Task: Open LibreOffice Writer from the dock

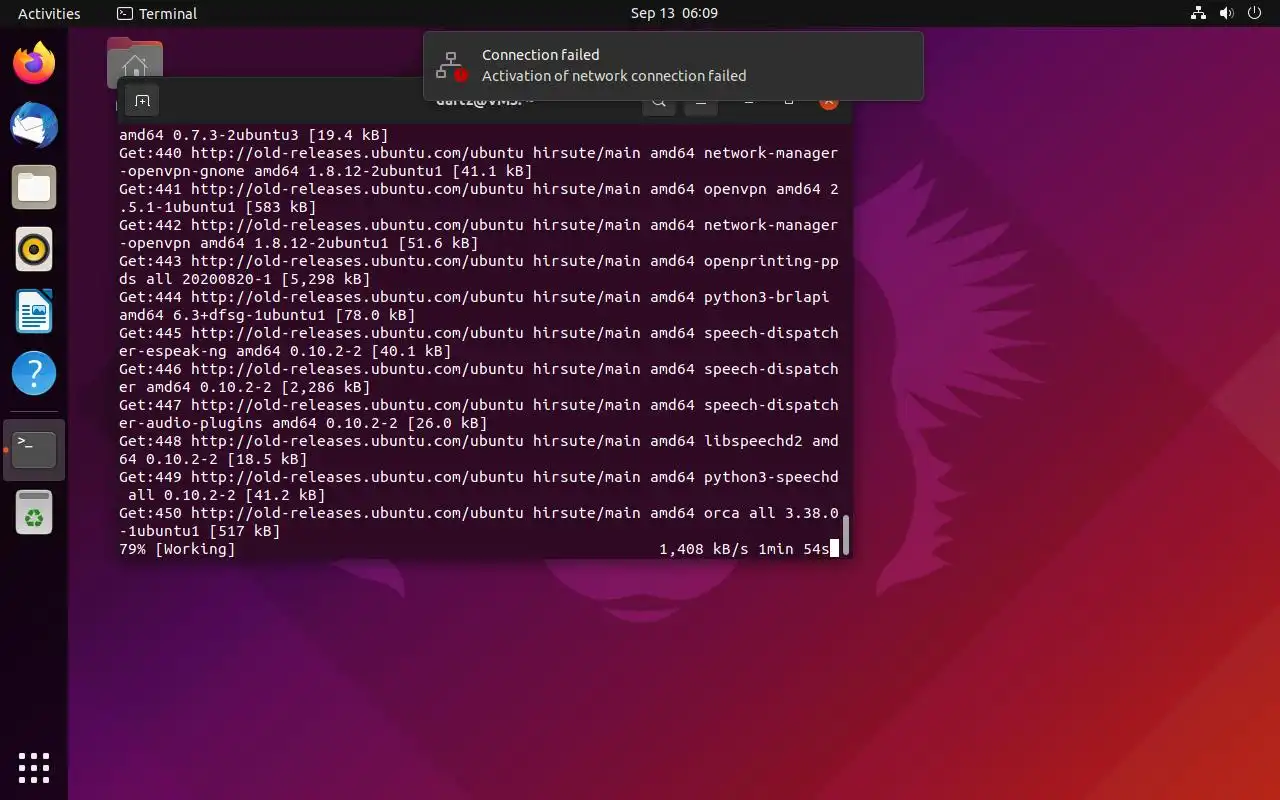Action: click(34, 312)
